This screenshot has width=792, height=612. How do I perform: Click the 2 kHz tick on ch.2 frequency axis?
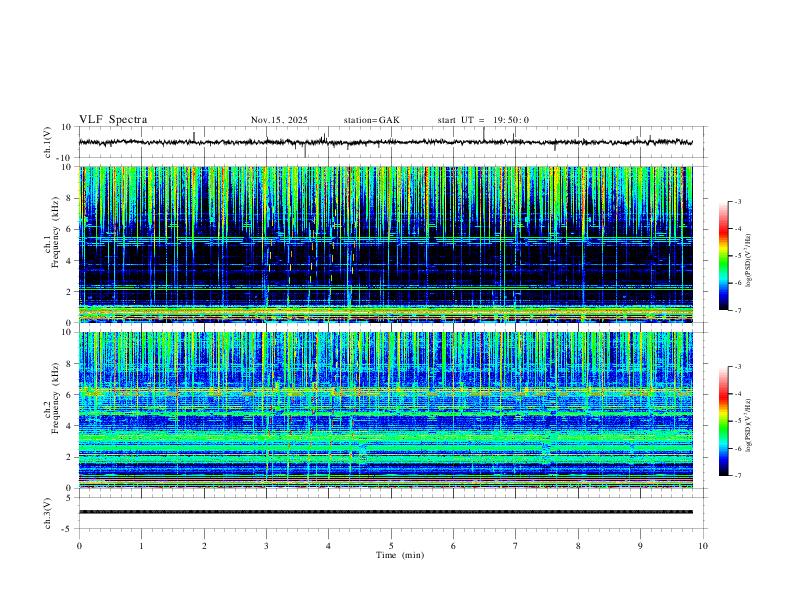[x=69, y=457]
